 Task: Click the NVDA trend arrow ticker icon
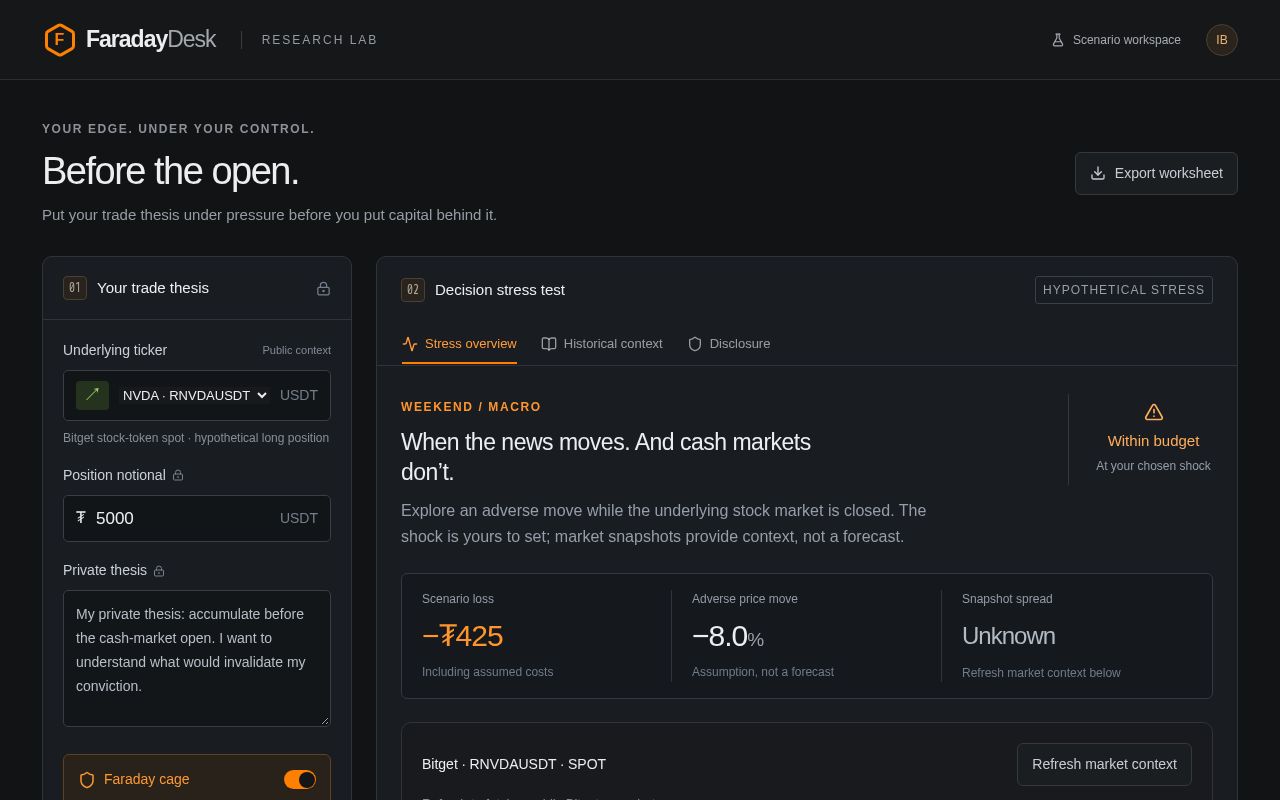point(92,395)
